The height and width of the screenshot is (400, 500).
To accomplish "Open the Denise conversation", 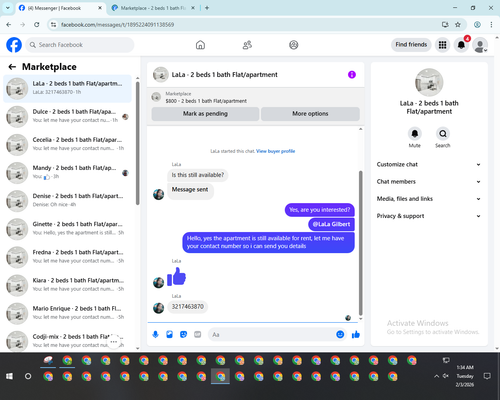I will click(67, 201).
